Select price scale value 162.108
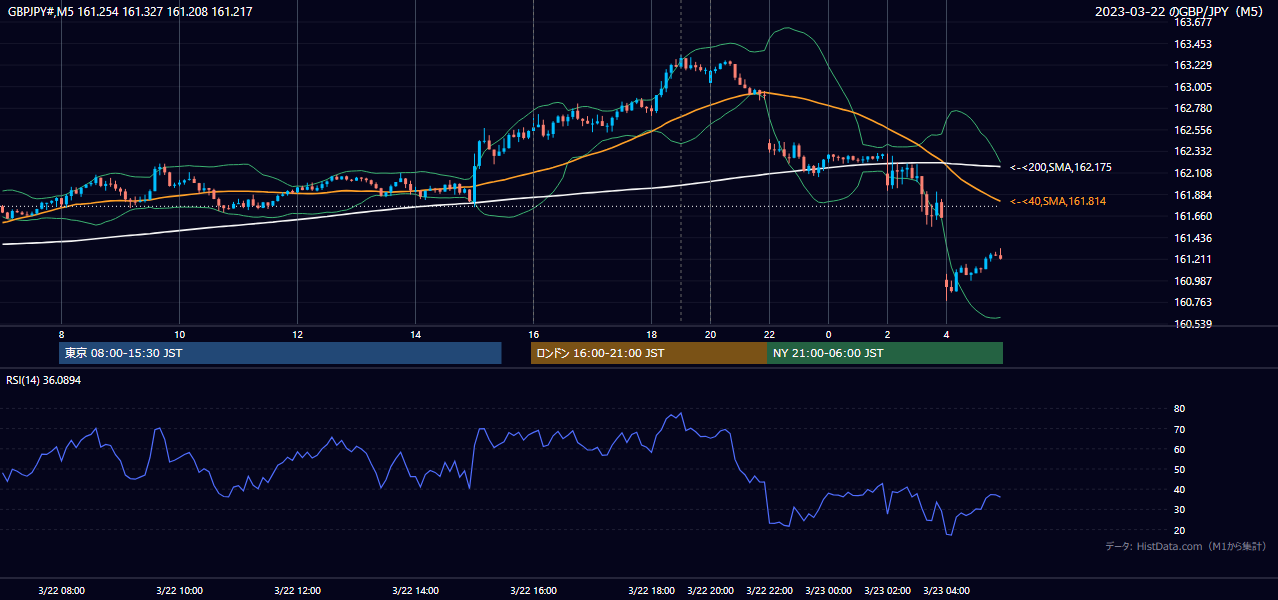Screen dimensions: 1278x600 (1192, 173)
